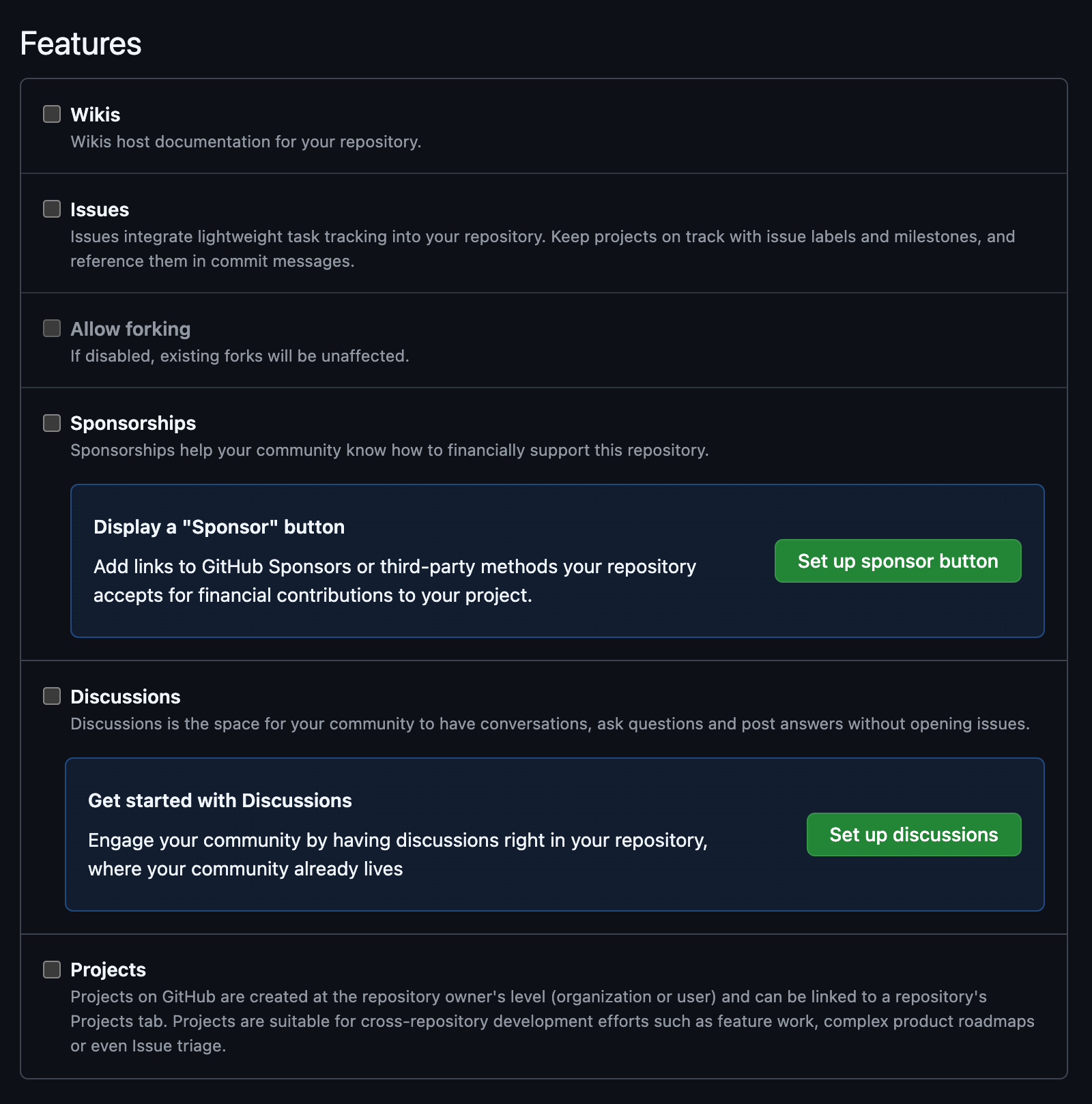Click the Display a "Sponsor" button heading
The image size is (1092, 1104).
pos(219,527)
